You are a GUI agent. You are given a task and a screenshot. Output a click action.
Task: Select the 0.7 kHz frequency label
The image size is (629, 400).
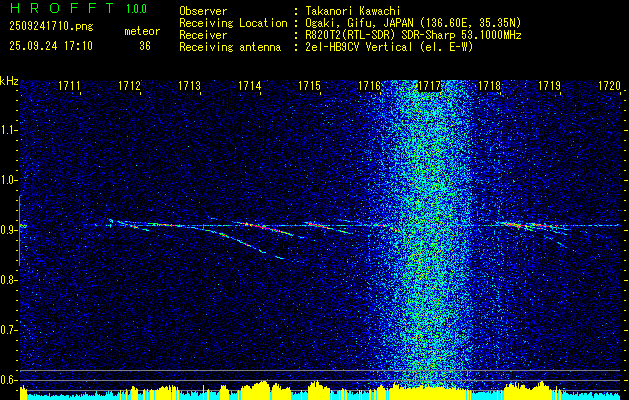point(7,330)
